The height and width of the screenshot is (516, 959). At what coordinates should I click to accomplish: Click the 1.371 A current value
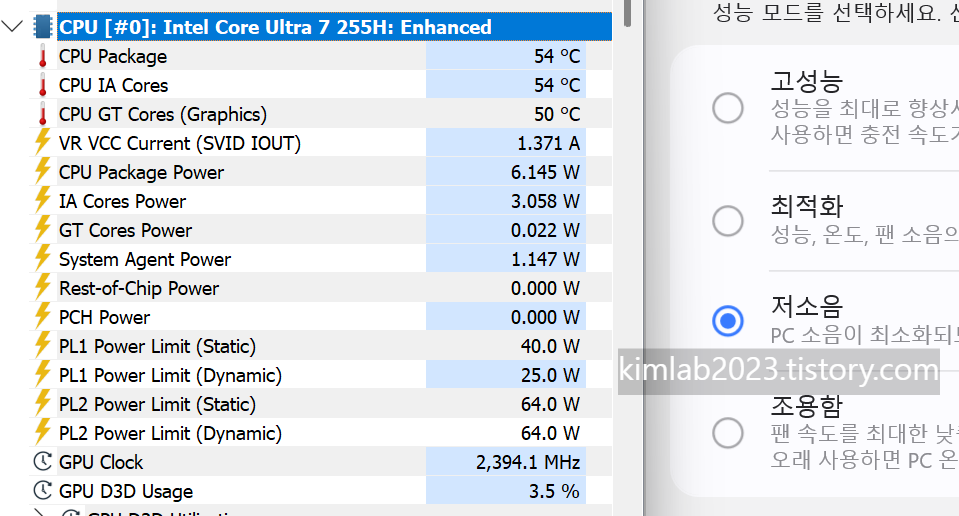[x=549, y=143]
